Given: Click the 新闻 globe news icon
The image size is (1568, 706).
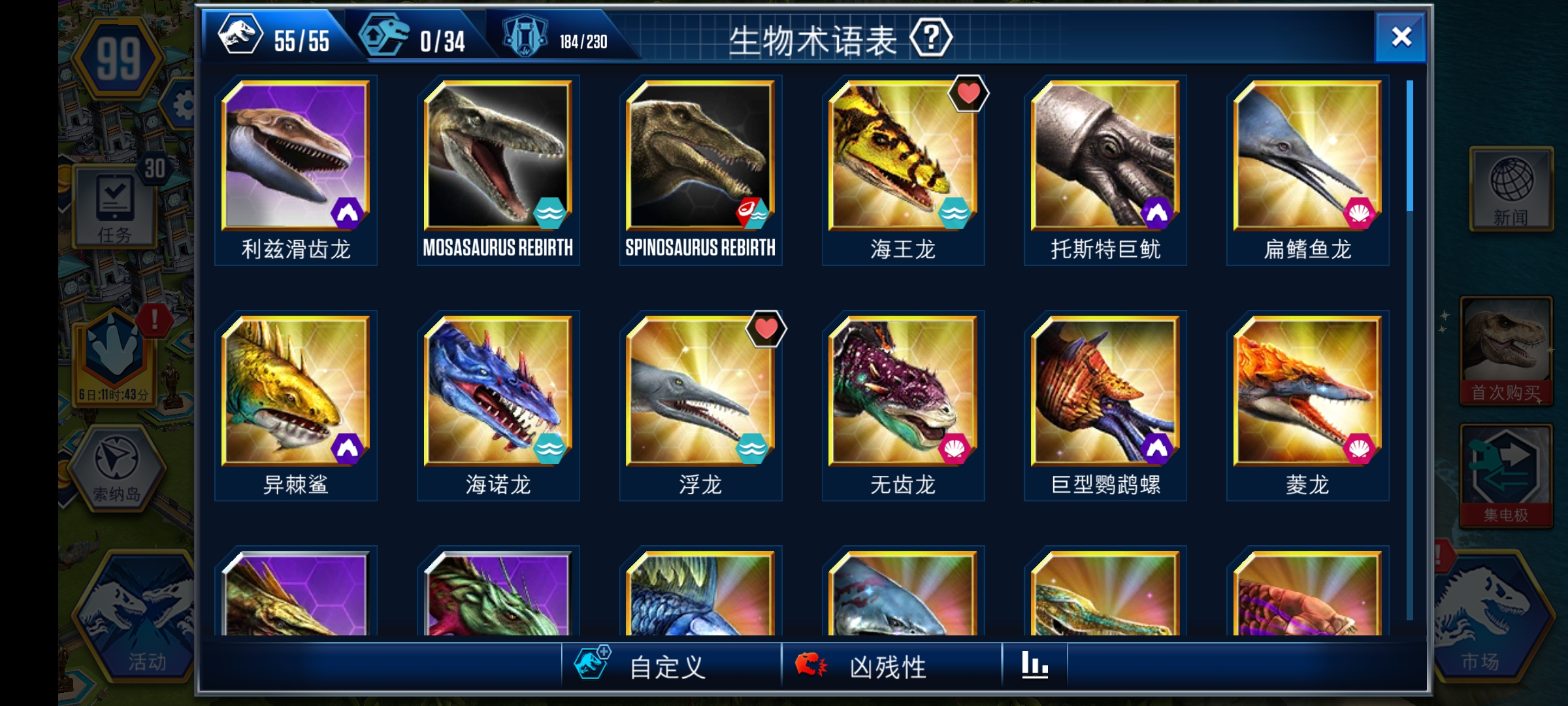Looking at the screenshot, I should [x=1511, y=189].
